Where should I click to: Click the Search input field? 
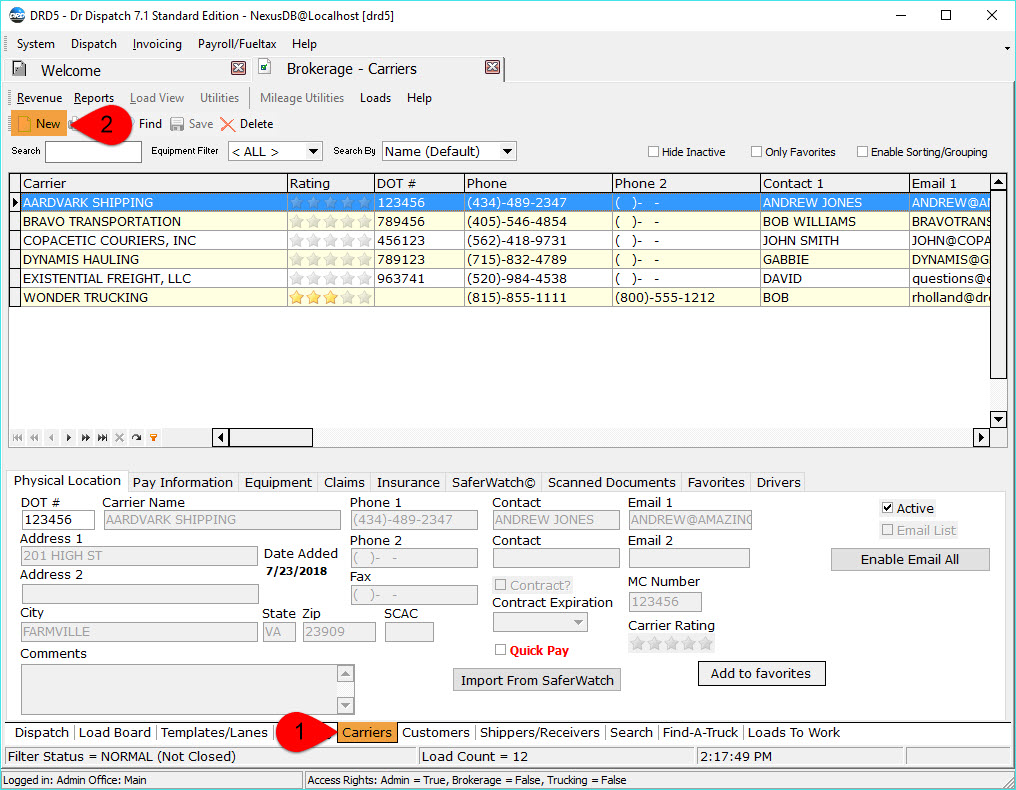point(93,152)
